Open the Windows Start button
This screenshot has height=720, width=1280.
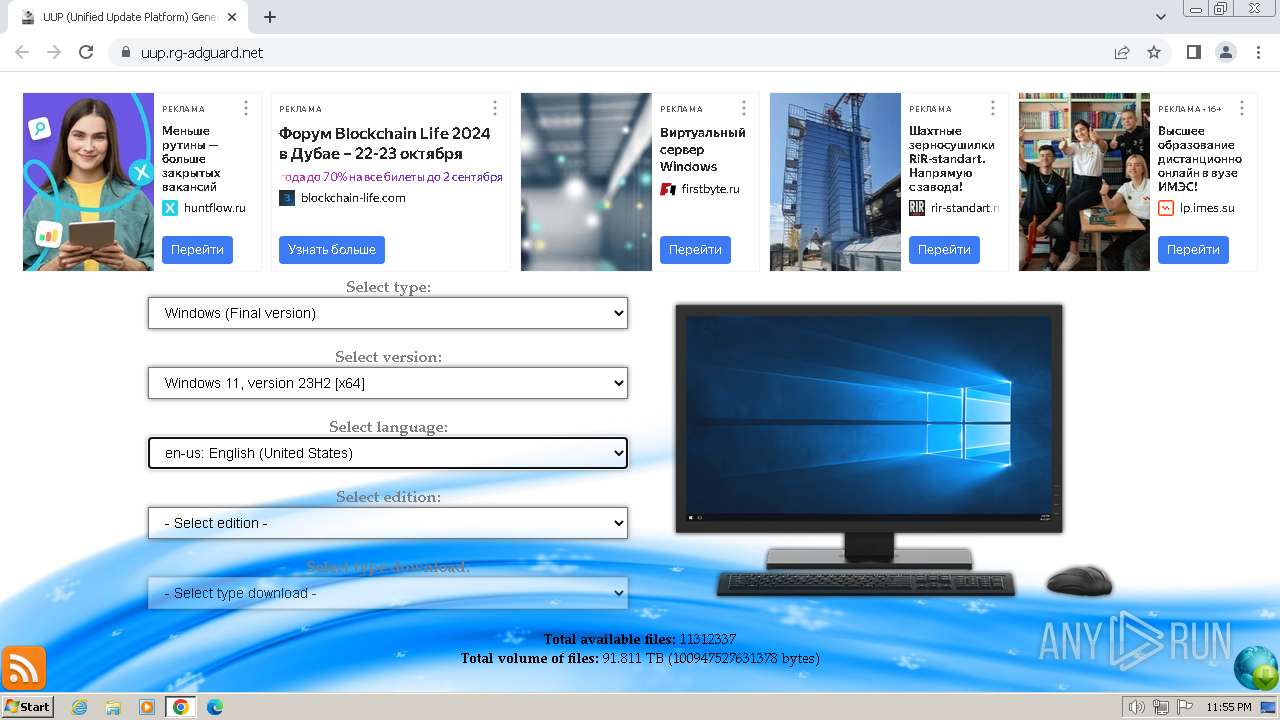point(28,706)
